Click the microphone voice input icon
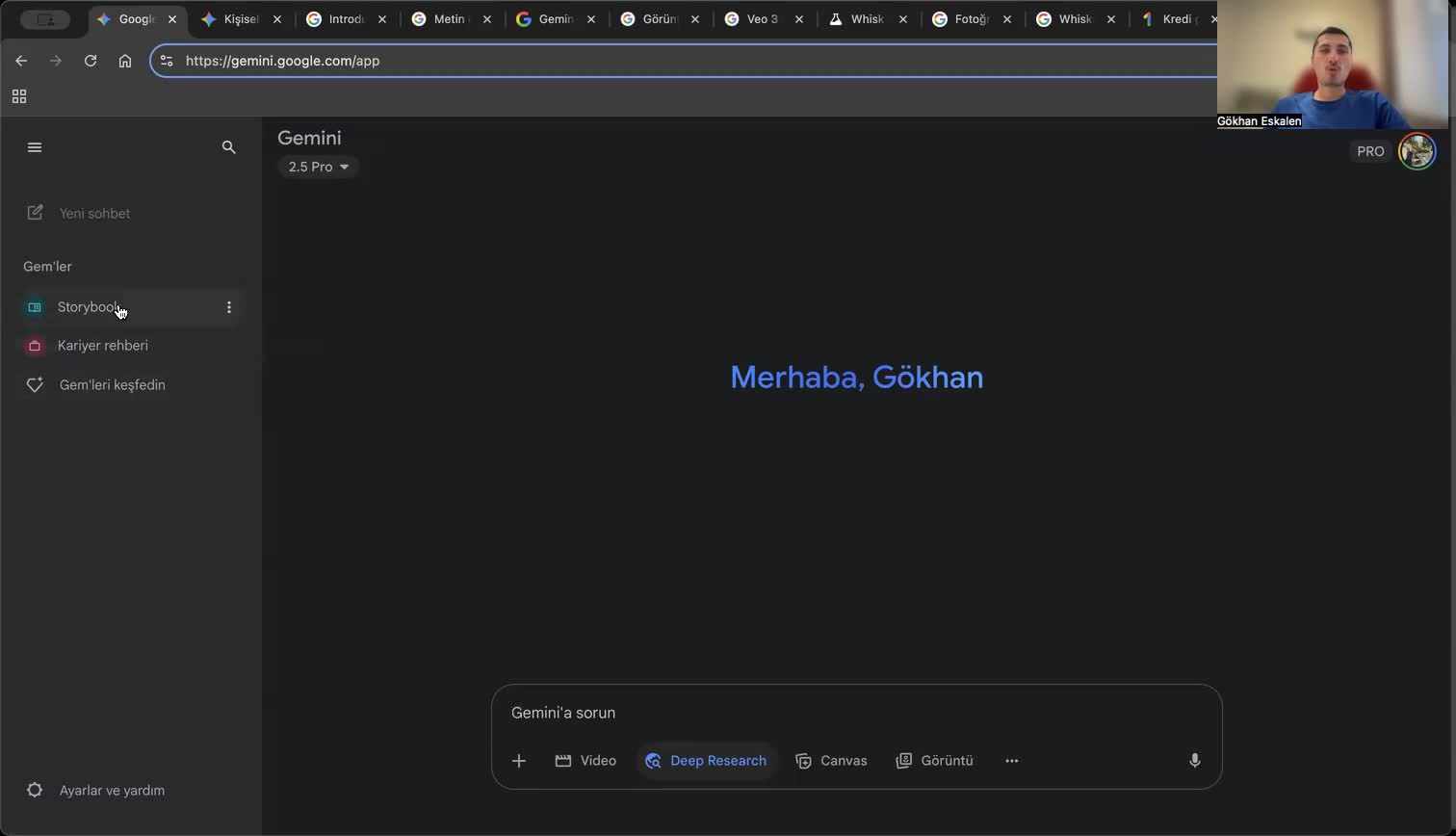This screenshot has height=836, width=1456. 1194,761
